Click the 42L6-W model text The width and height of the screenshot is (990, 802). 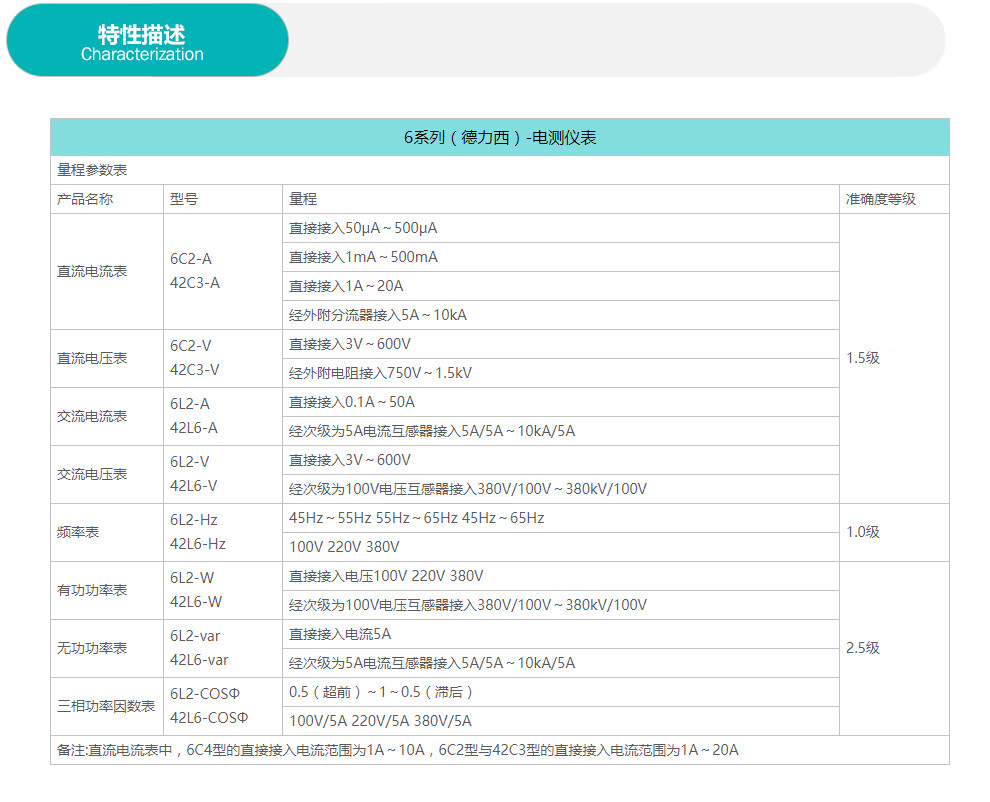pyautogui.click(x=196, y=602)
